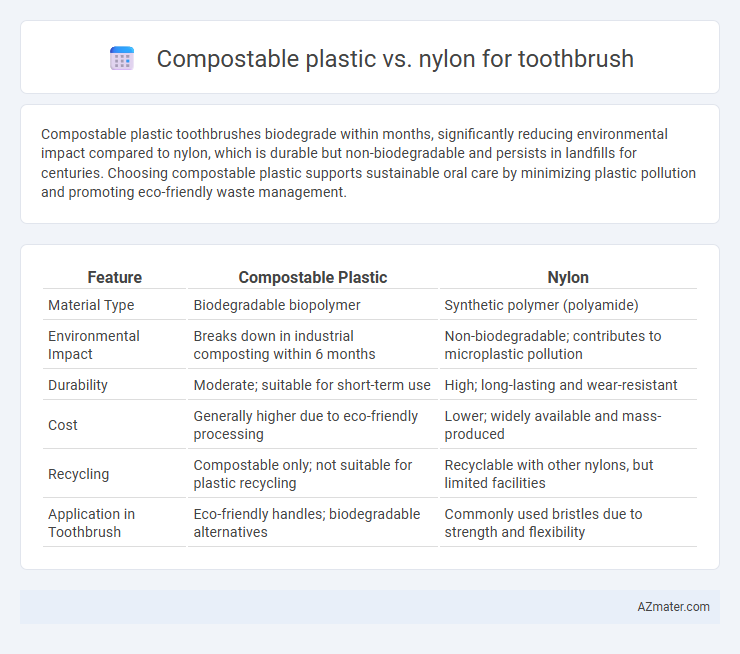Click the 'Feature' column header
The width and height of the screenshot is (740, 654).
[115, 277]
